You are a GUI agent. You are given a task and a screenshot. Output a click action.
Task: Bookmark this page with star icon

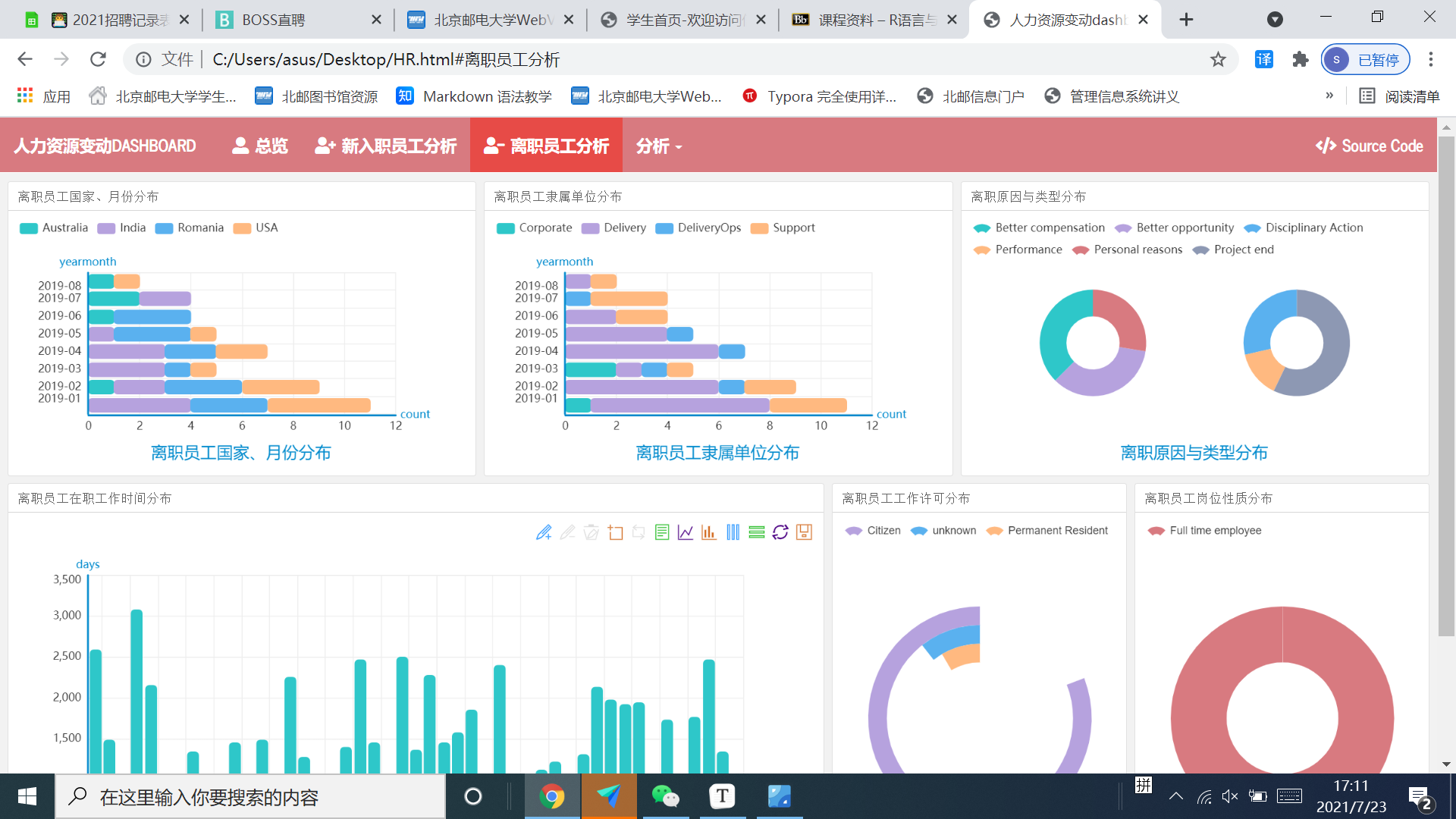click(1218, 59)
